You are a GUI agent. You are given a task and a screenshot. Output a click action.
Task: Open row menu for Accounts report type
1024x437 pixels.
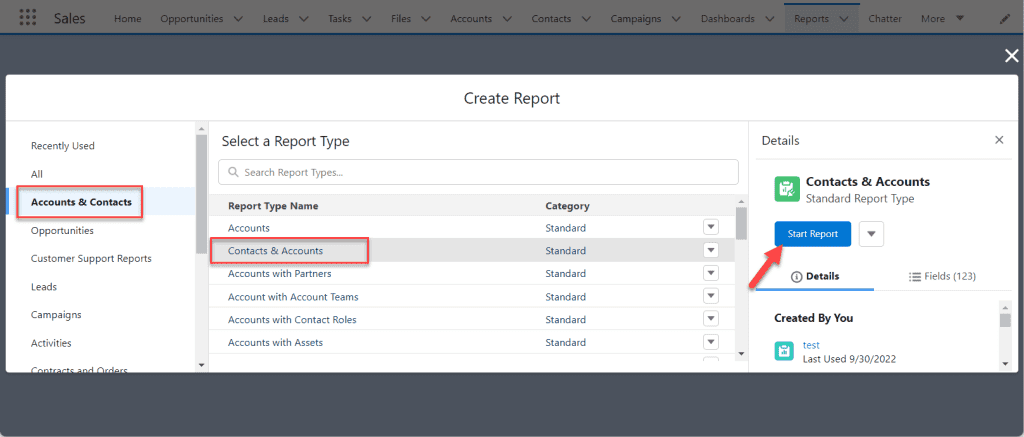[711, 227]
